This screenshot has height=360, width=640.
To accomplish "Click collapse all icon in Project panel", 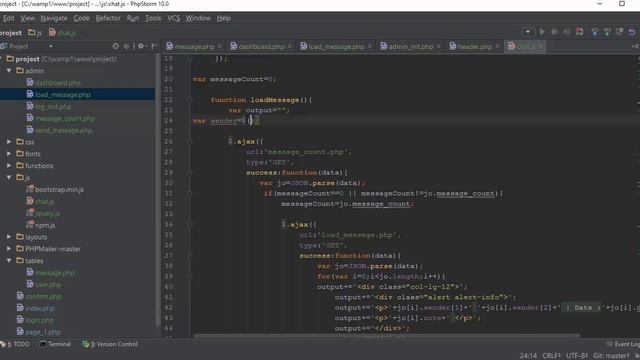I will 127,47.
